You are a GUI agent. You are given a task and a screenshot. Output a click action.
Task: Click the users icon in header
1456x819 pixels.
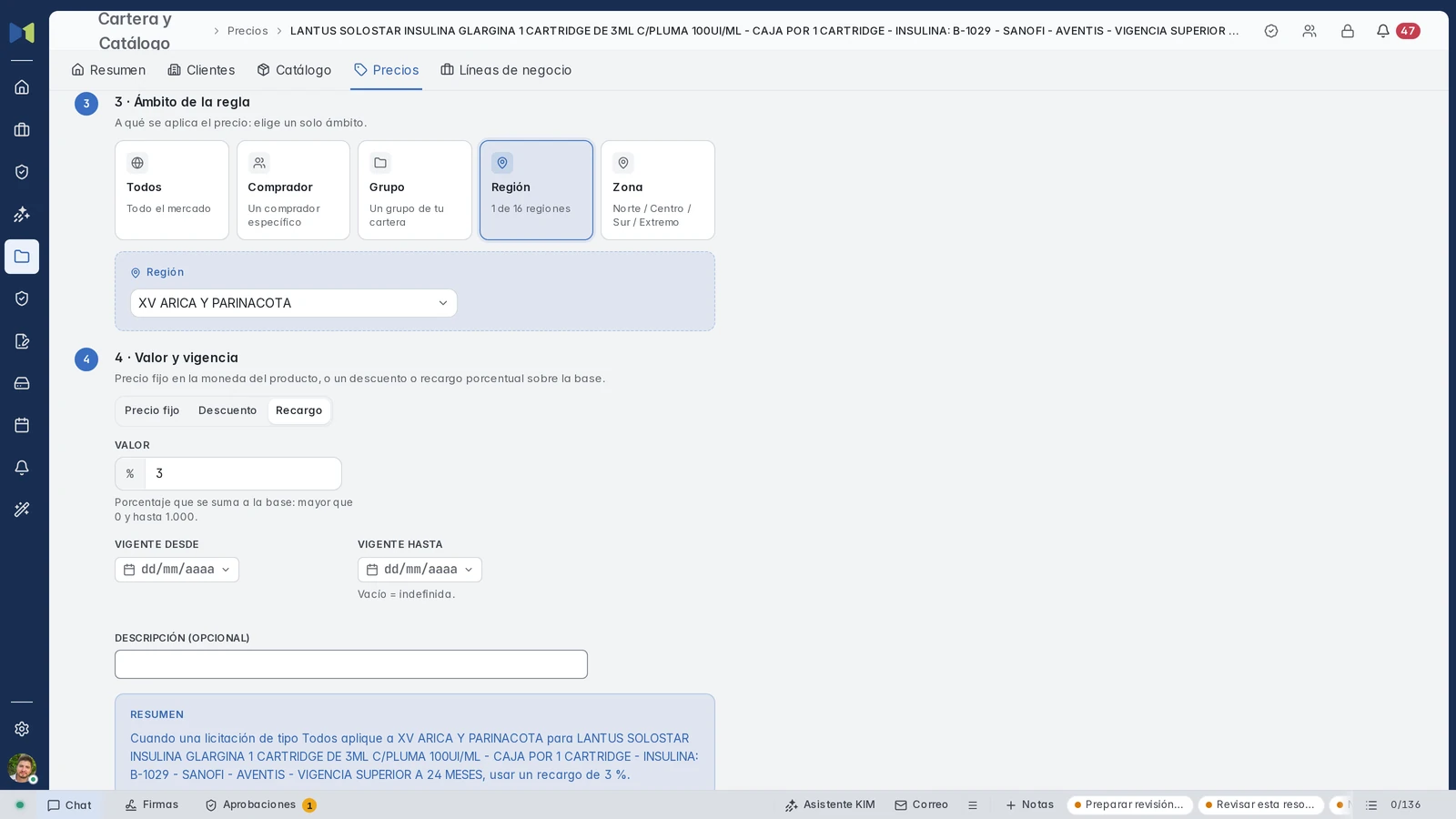pyautogui.click(x=1309, y=31)
